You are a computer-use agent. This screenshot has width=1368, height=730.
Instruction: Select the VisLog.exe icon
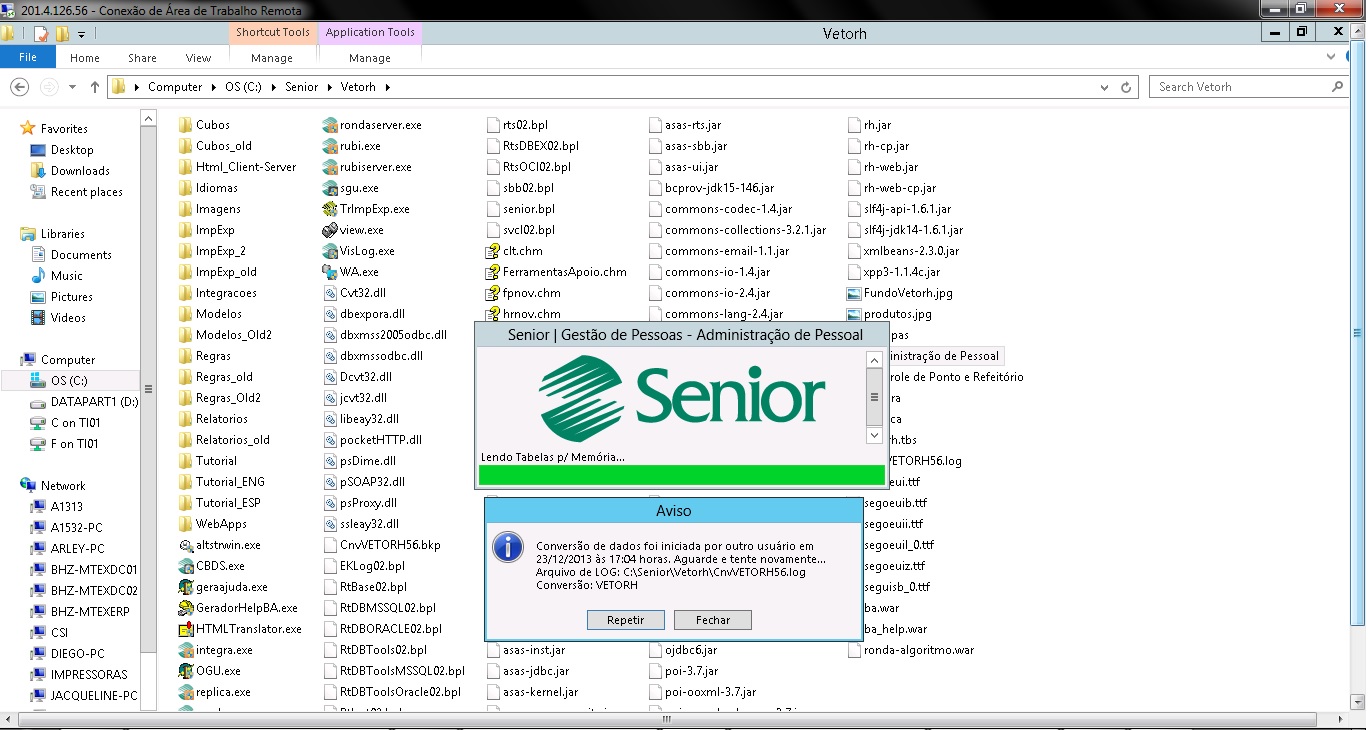tap(331, 251)
